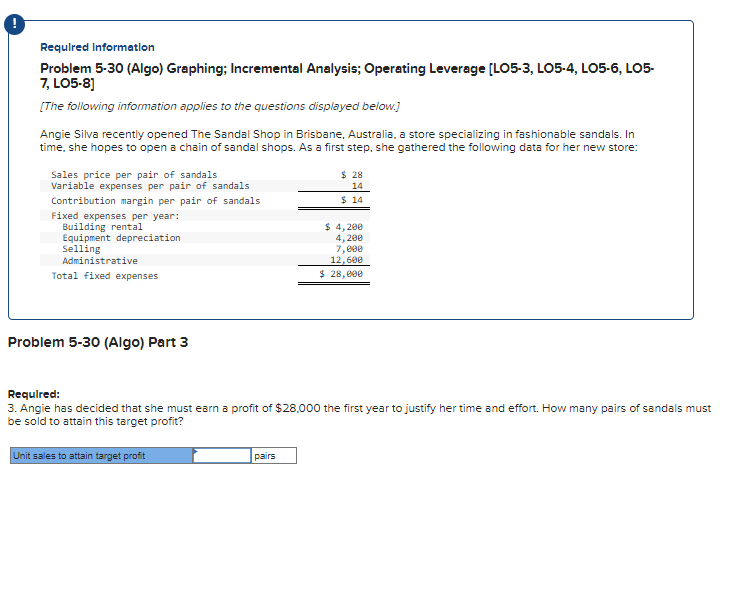Click the 'Building rental' row label

pyautogui.click(x=102, y=227)
